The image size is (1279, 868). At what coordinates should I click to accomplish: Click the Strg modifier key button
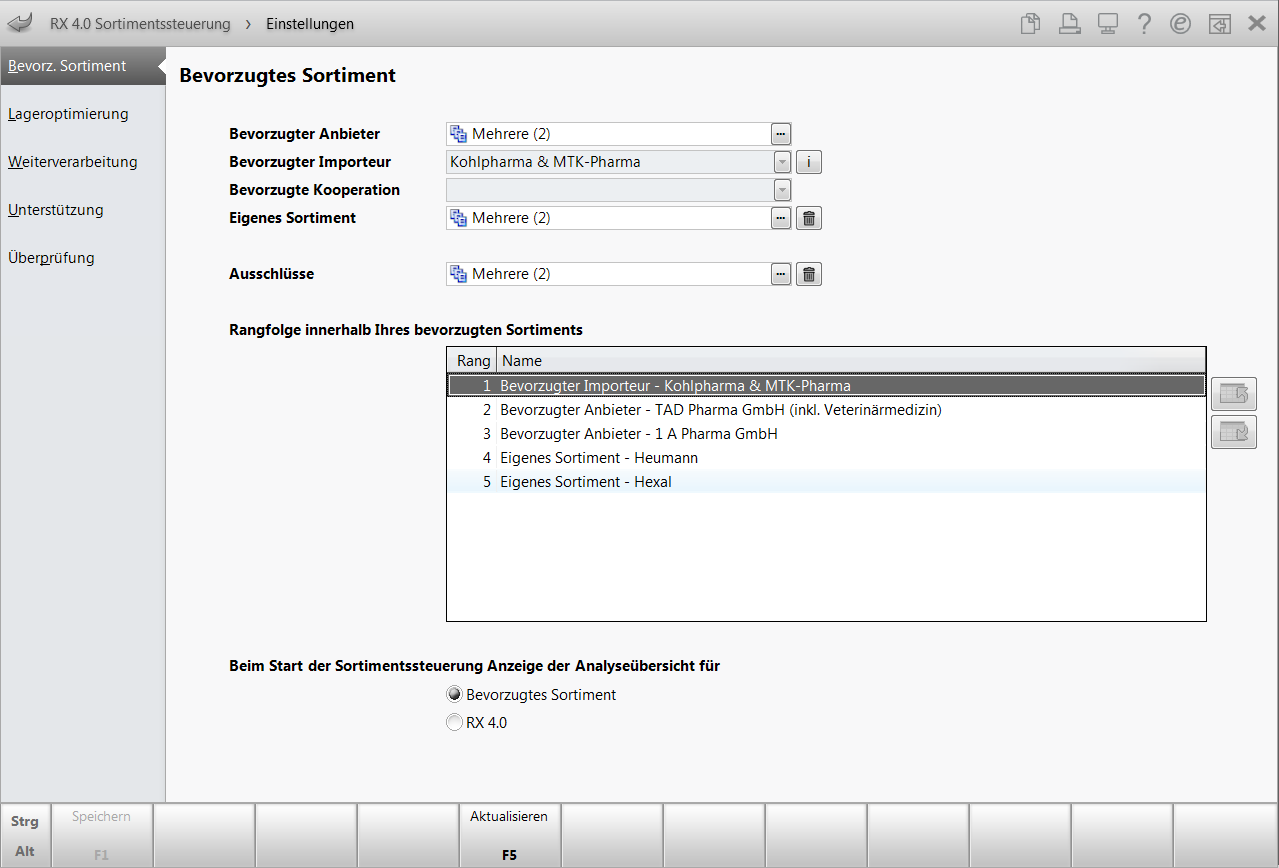click(25, 821)
